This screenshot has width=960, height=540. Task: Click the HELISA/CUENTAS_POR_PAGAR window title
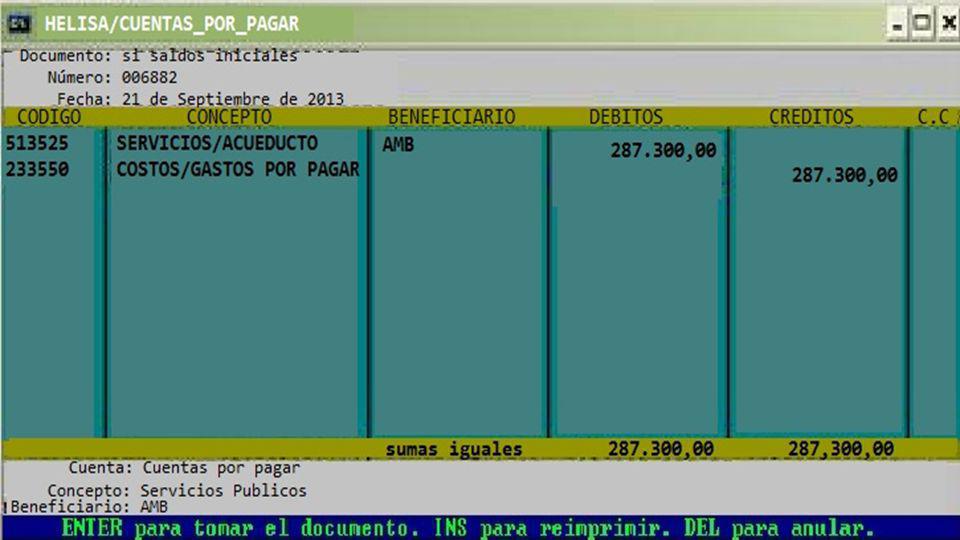171,24
